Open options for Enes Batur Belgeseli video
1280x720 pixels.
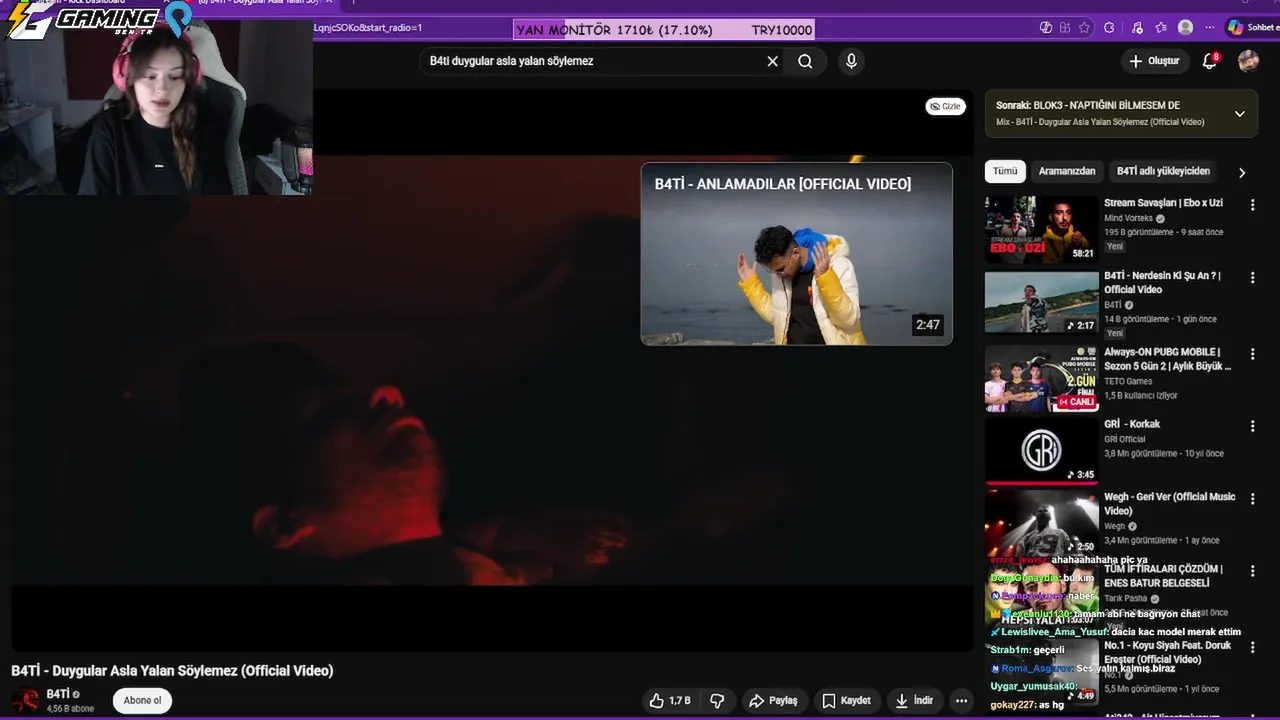coord(1252,571)
